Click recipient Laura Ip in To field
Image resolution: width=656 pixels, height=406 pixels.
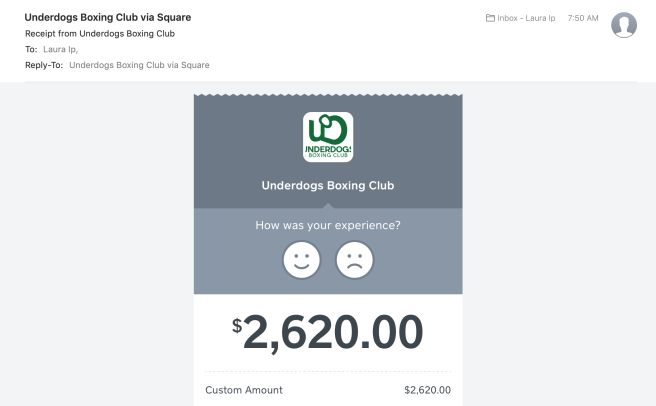pos(60,49)
